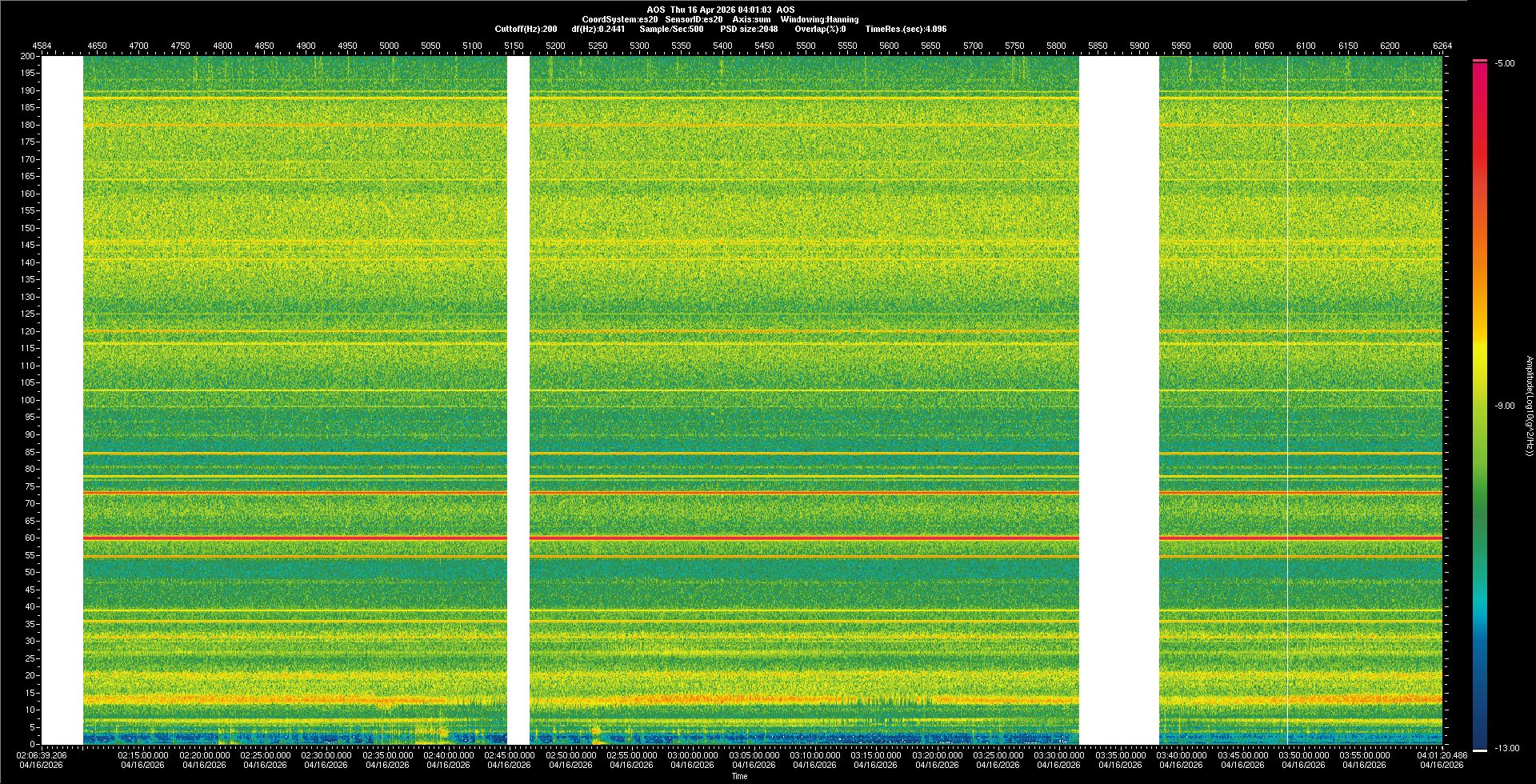The image size is (1536, 784).
Task: Select the PSD size:2048 header text
Action: pyautogui.click(x=749, y=29)
